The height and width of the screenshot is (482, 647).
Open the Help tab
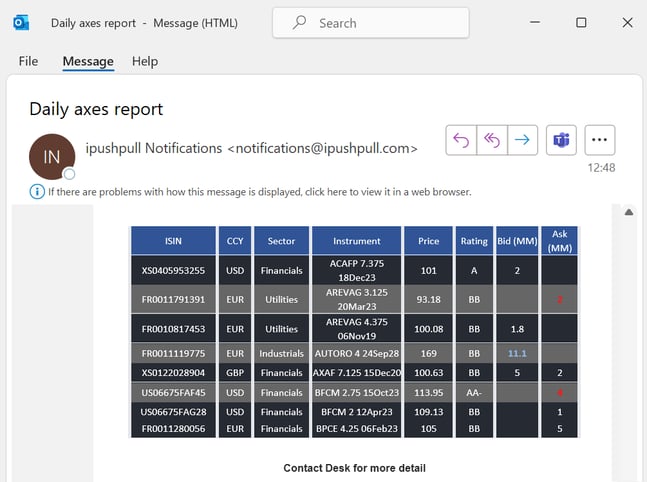(145, 61)
